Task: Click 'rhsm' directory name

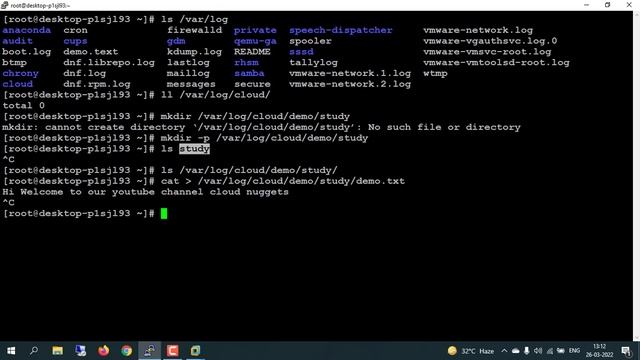Action: pos(246,62)
